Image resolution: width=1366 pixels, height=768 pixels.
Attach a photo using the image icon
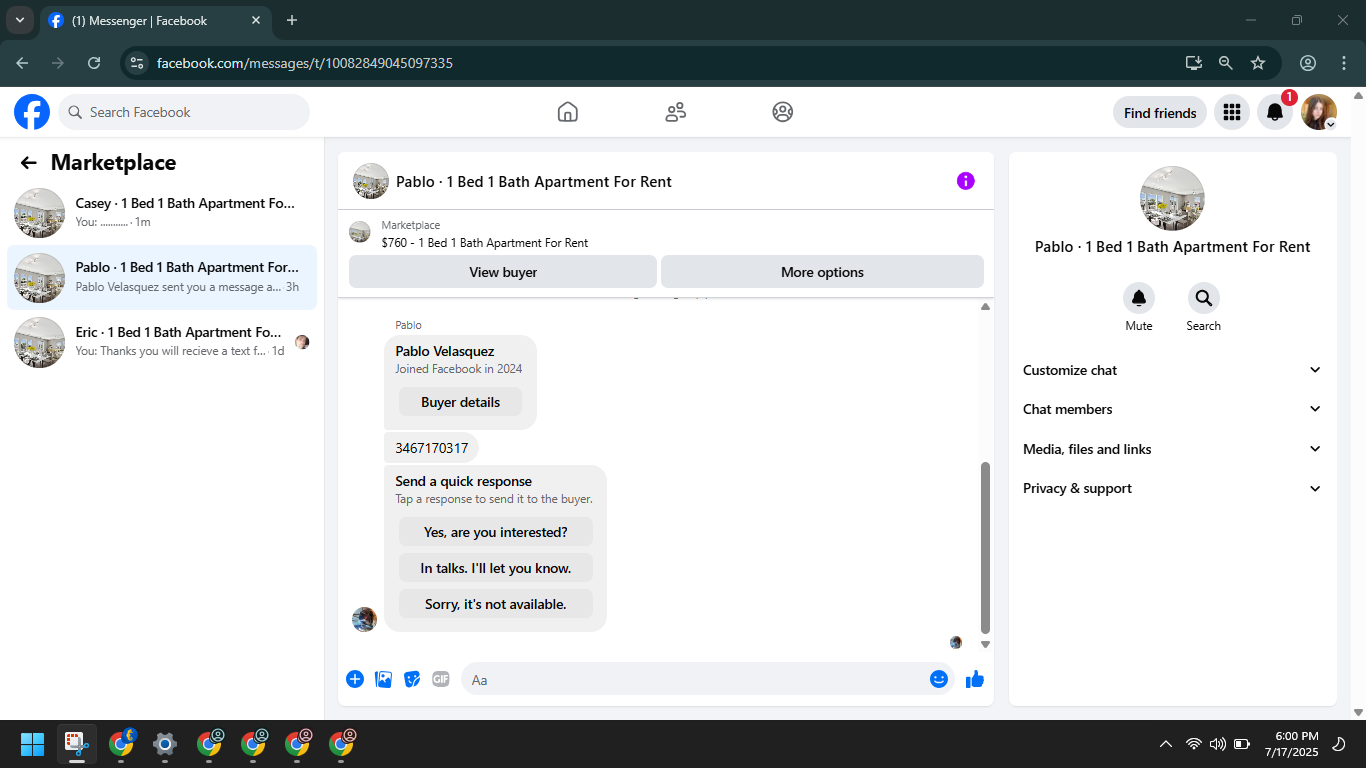[383, 679]
